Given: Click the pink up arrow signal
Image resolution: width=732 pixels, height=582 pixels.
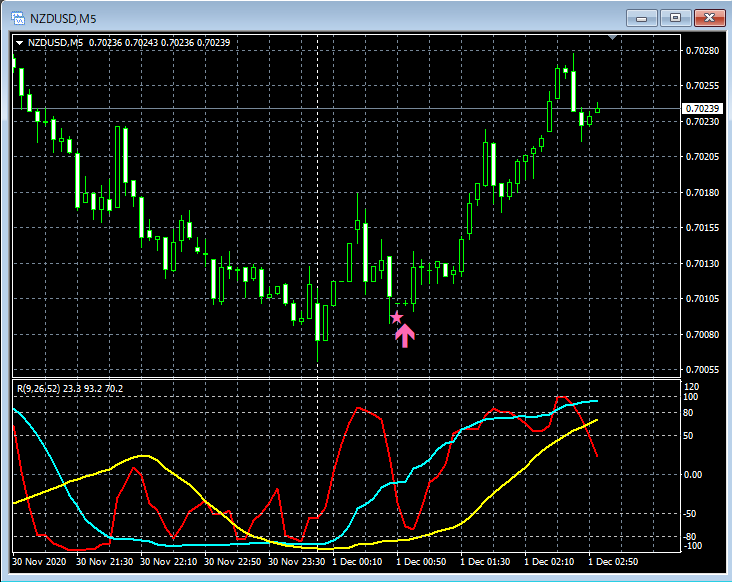Looking at the screenshot, I should 405,335.
